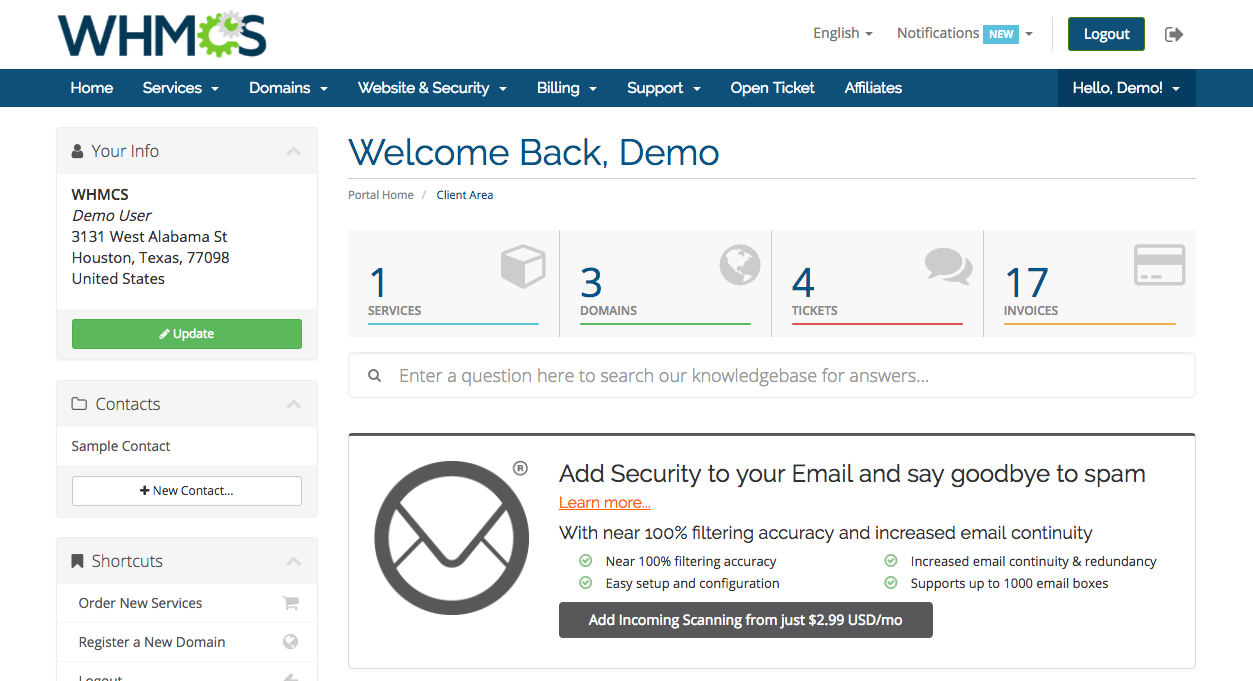Collapse the Contacts panel
This screenshot has height=681, width=1253.
pos(293,405)
